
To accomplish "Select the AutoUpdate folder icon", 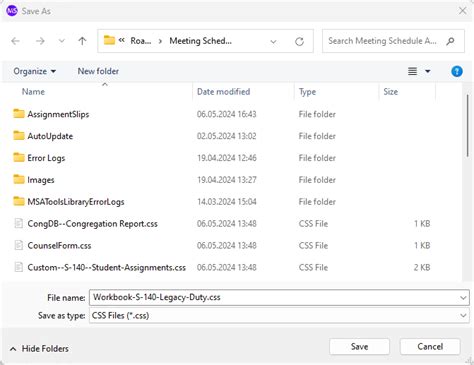I will (x=19, y=136).
